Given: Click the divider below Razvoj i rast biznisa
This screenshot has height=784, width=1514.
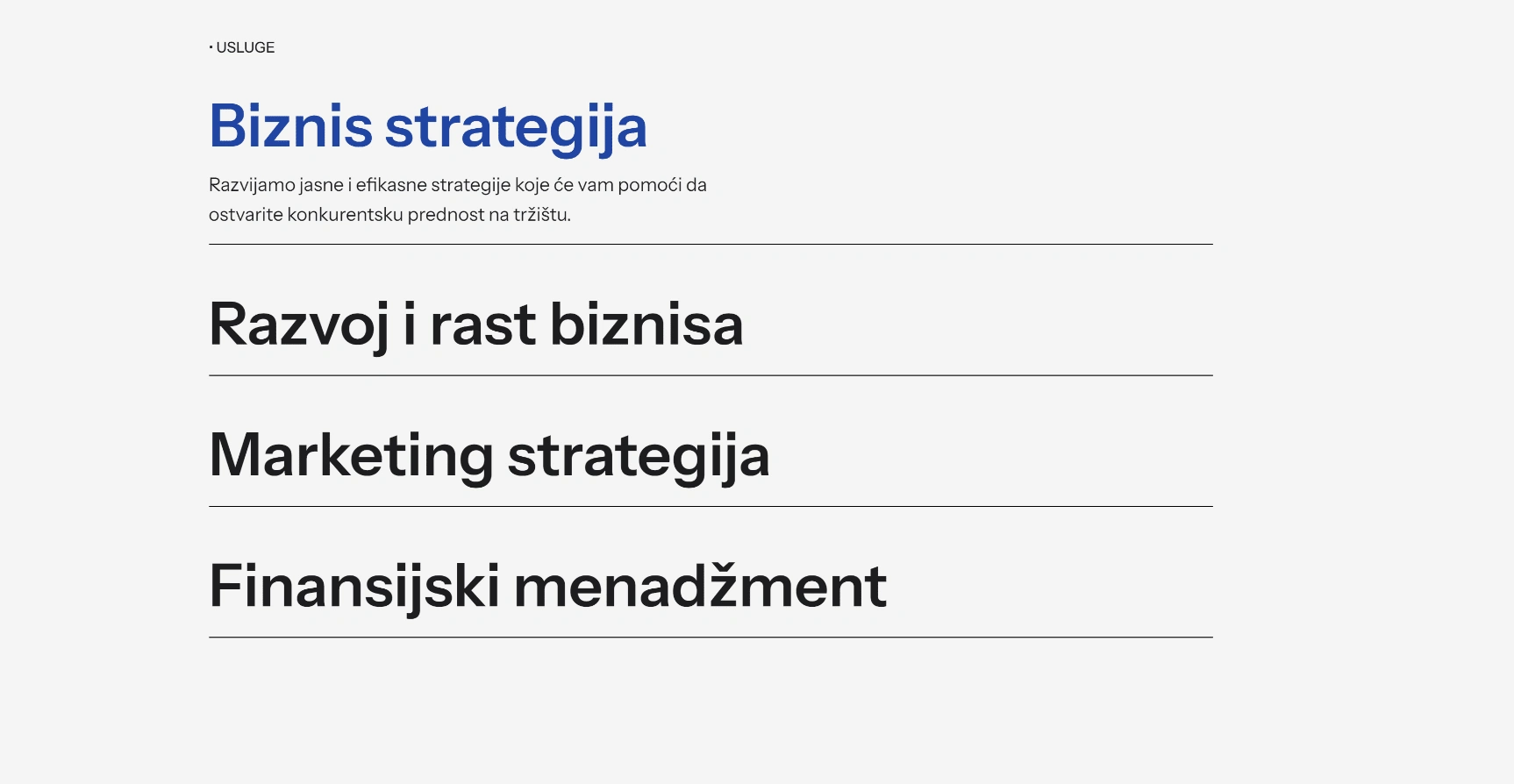Looking at the screenshot, I should (711, 375).
